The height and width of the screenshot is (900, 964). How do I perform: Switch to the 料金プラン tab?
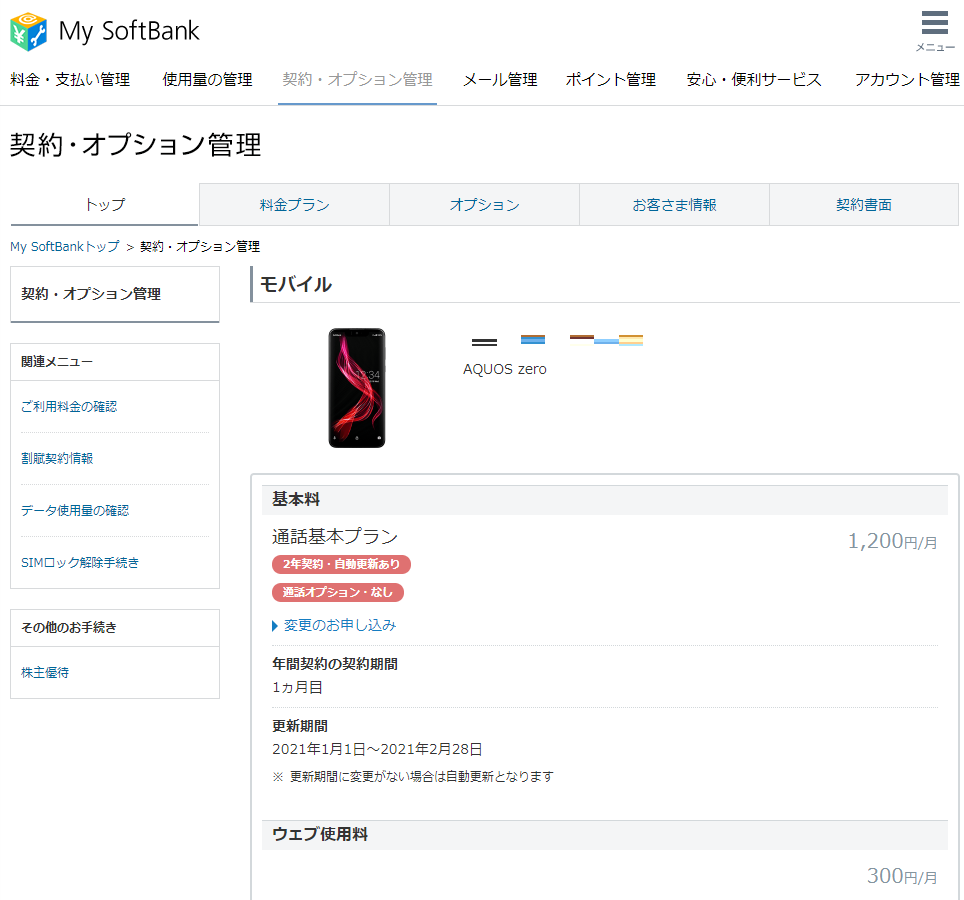click(294, 205)
